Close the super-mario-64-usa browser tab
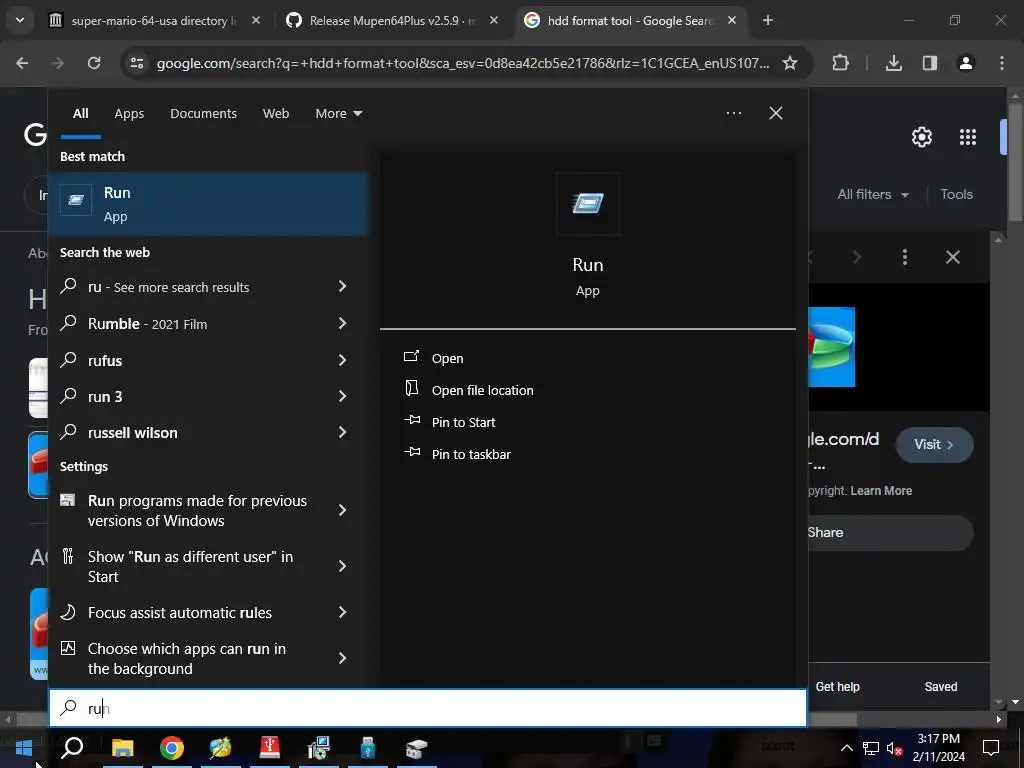Image resolution: width=1024 pixels, height=768 pixels. tap(255, 21)
